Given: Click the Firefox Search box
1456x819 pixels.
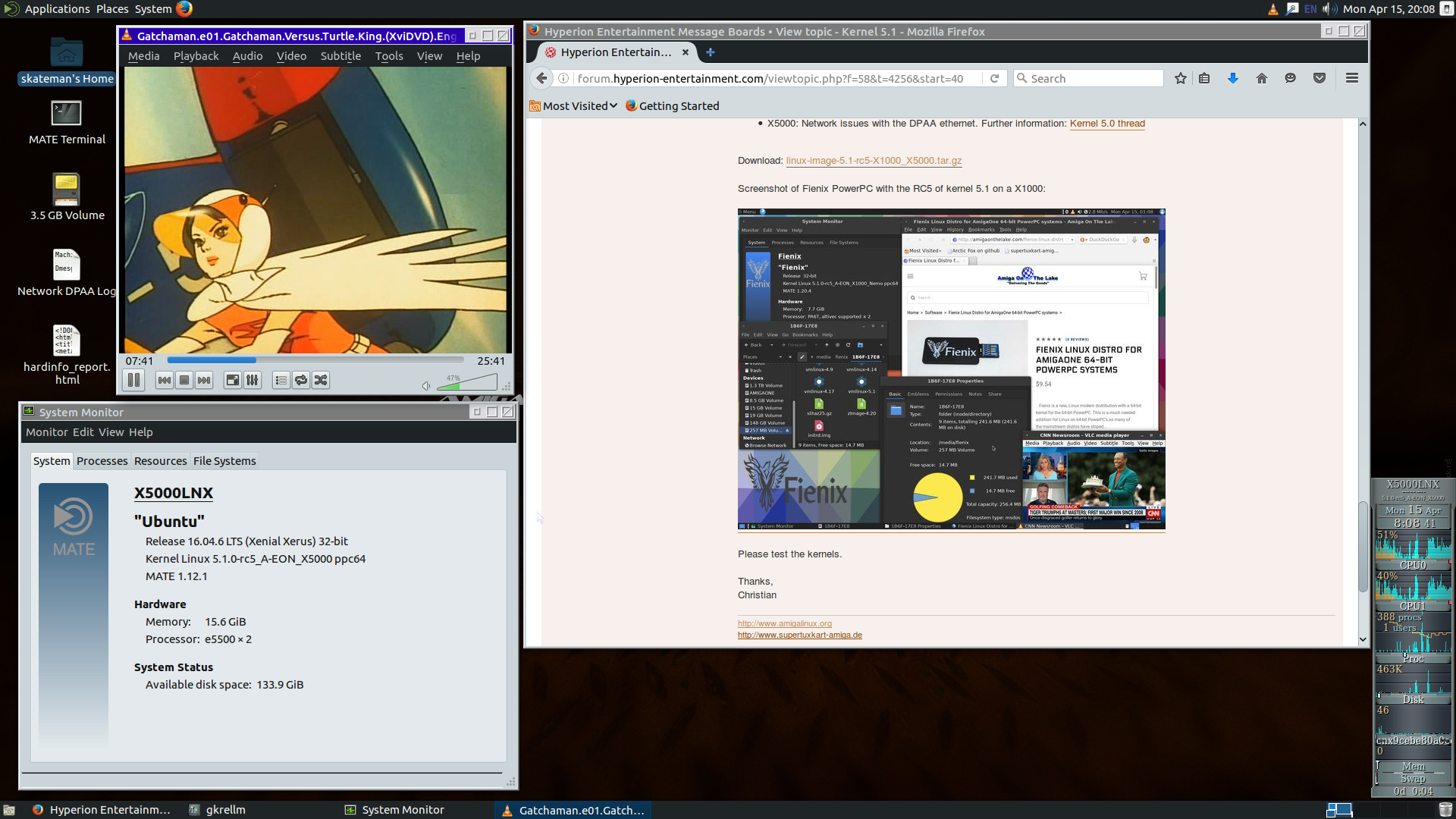Looking at the screenshot, I should [x=1088, y=78].
